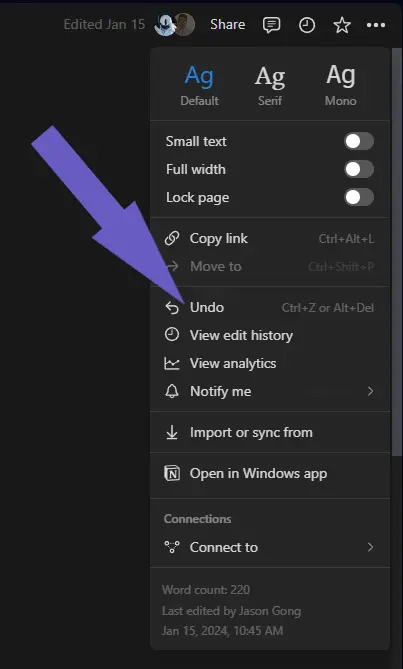Click the Small text label
Screen dimensions: 403x669
coord(196,141)
